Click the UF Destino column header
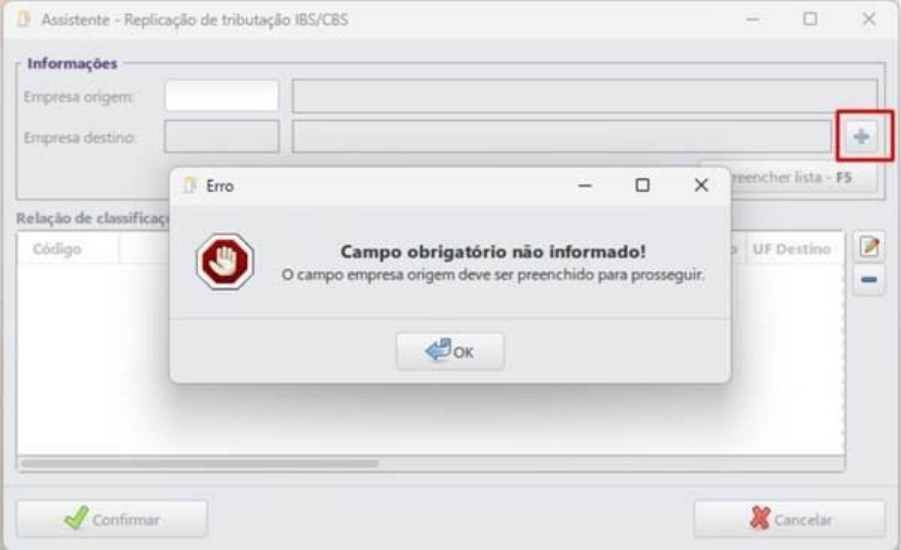901x550 pixels. click(x=792, y=249)
